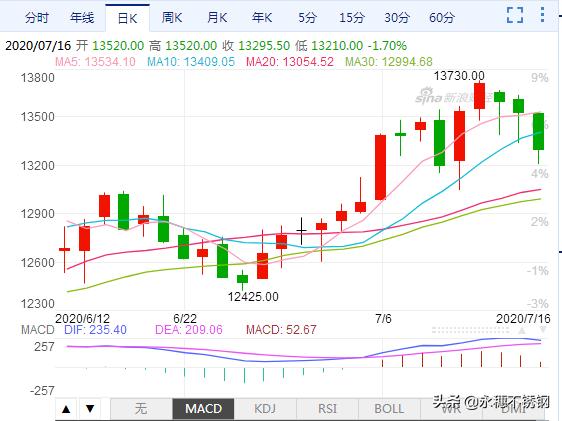Click the DIF: 235.40 value

point(95,330)
